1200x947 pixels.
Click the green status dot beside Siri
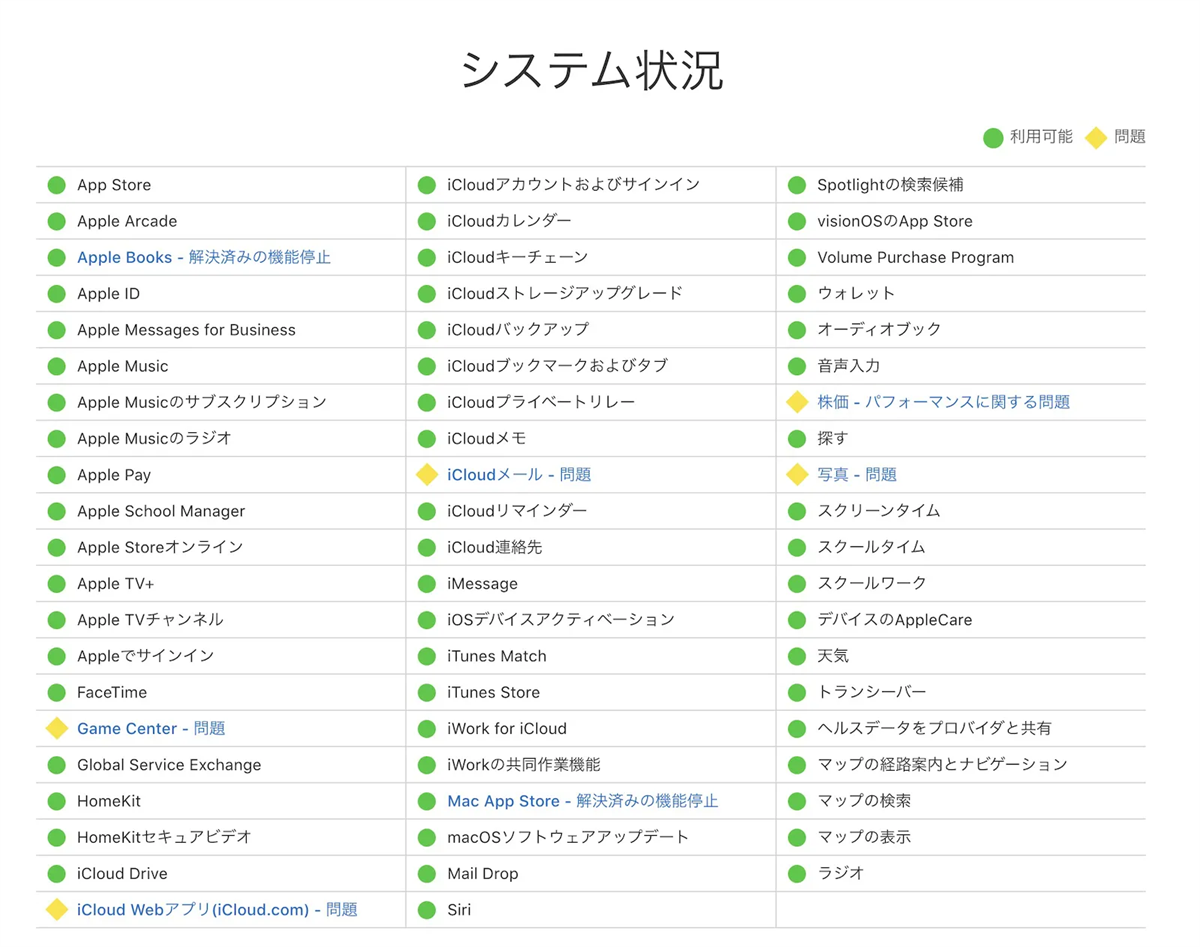point(427,910)
